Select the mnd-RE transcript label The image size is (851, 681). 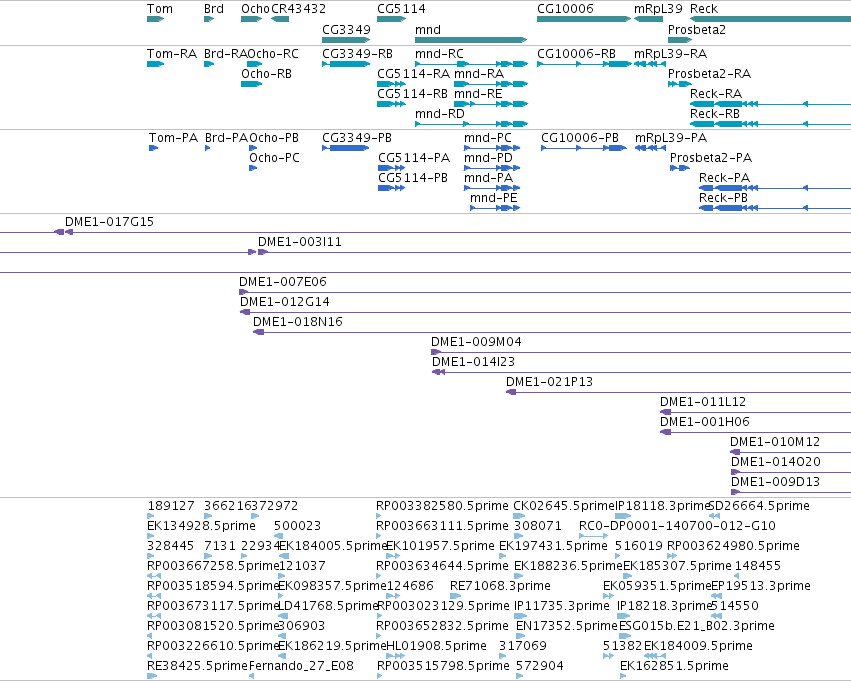478,94
